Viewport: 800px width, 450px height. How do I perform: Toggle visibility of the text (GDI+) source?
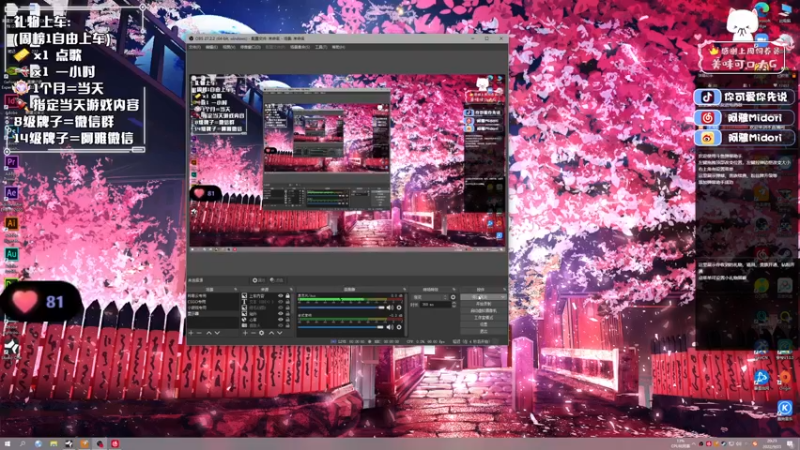(281, 302)
